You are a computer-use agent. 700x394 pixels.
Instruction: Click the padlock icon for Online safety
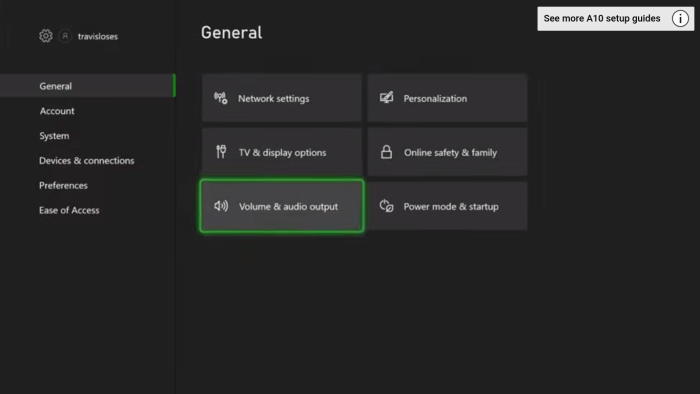pyautogui.click(x=386, y=152)
